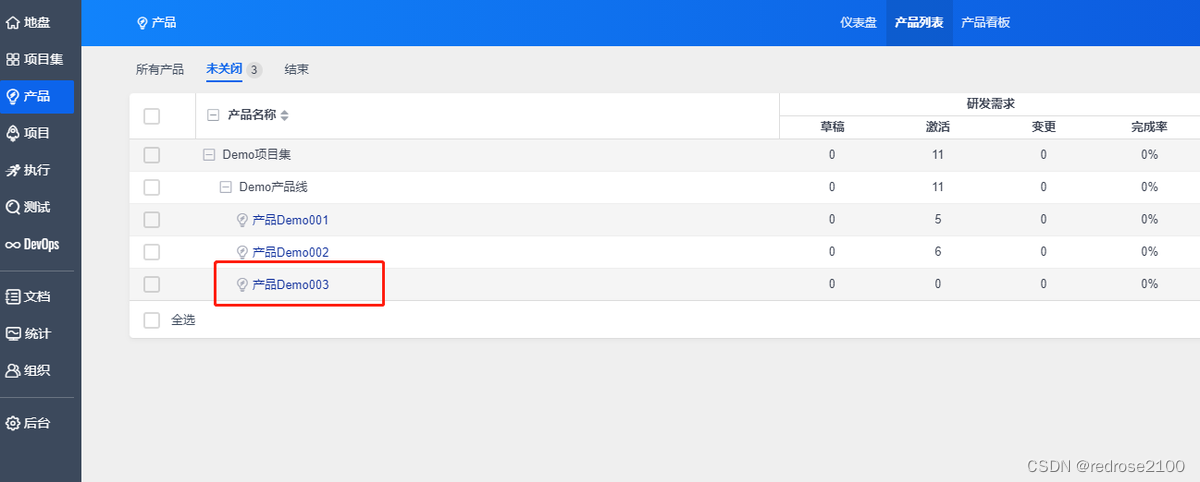Click 完成率 0% in 产品Demo003 row
The height and width of the screenshot is (482, 1200).
1149,285
